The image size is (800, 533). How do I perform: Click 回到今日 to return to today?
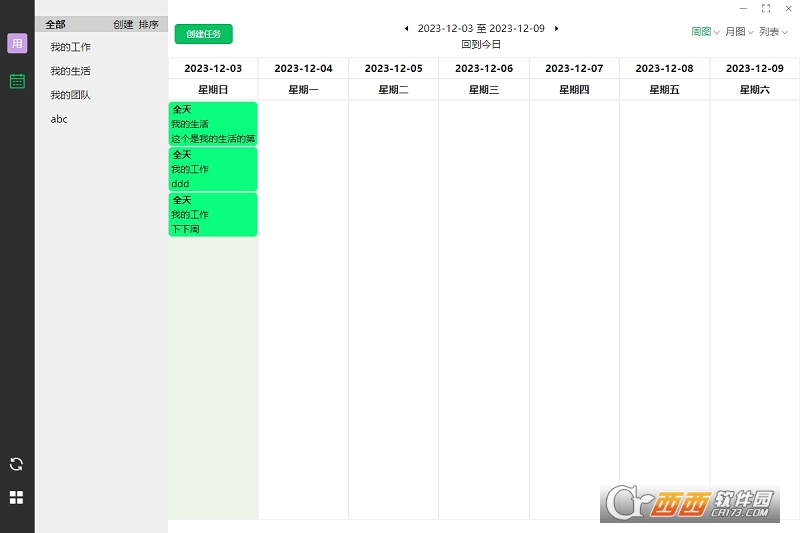481,44
